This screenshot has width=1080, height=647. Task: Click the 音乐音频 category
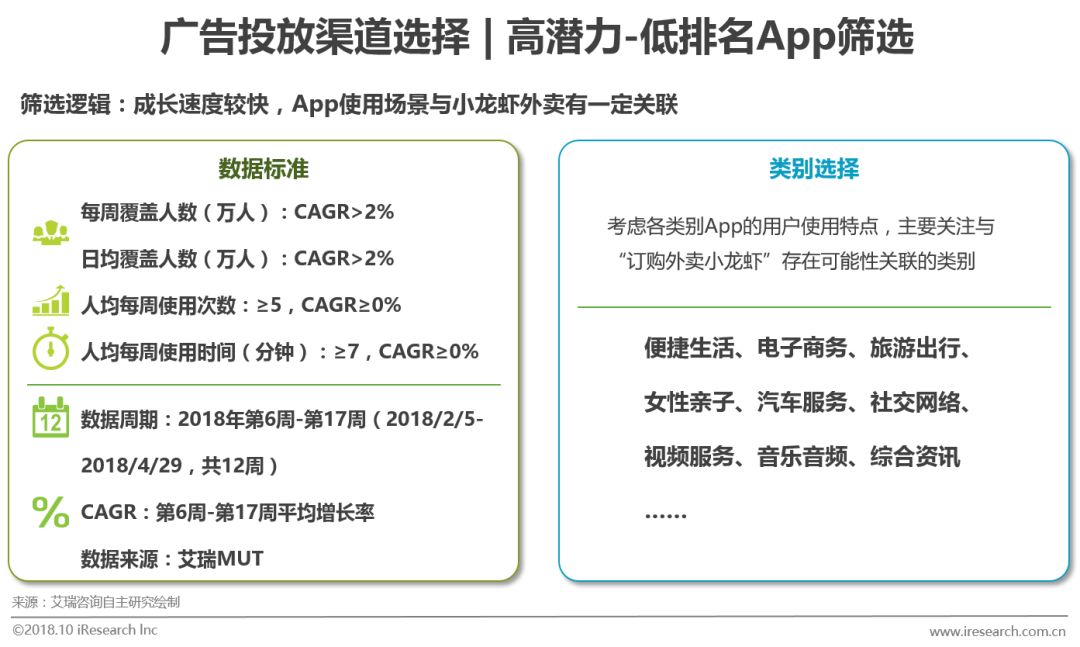coord(802,456)
